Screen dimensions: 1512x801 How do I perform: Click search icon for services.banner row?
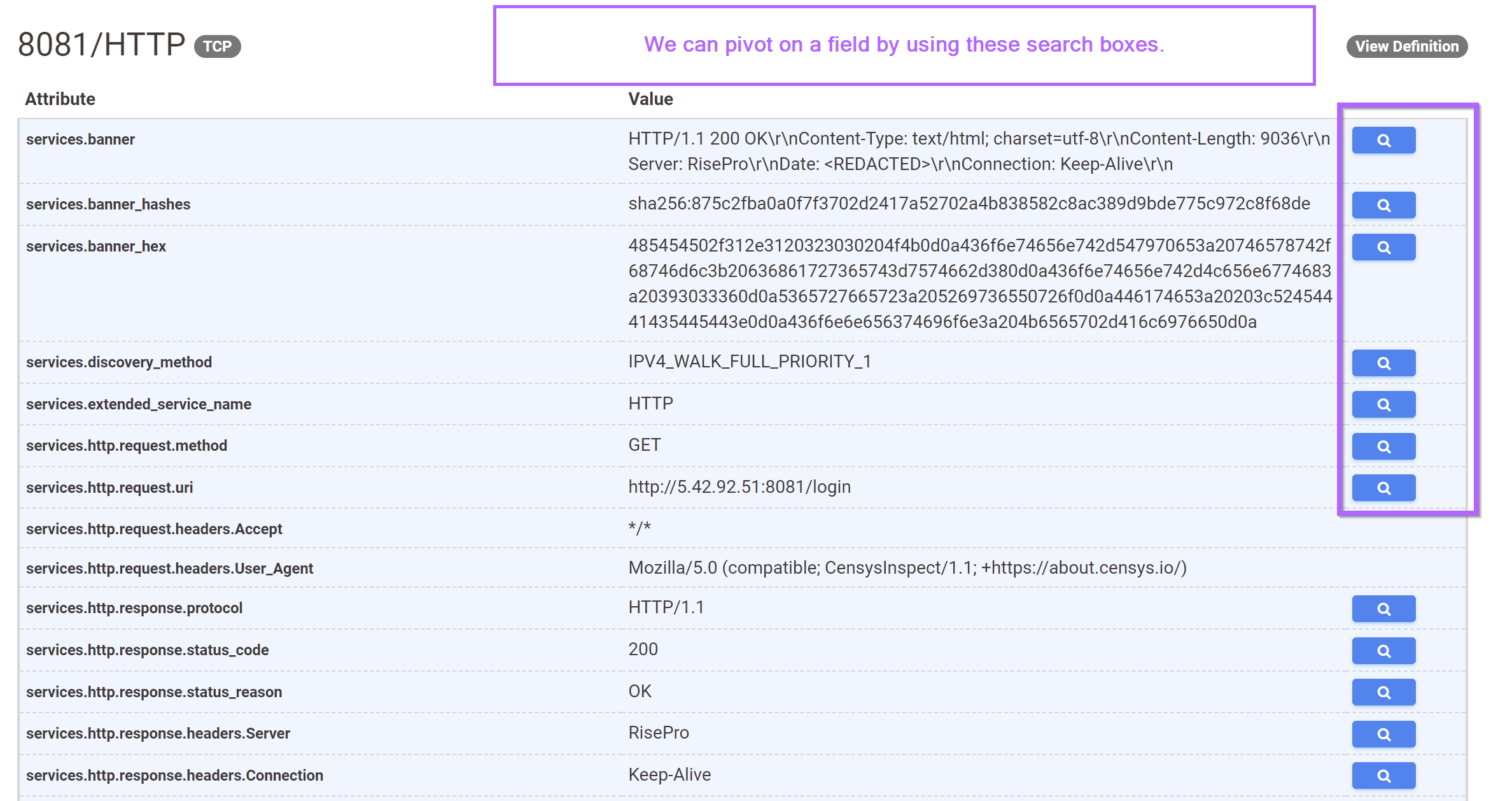(x=1383, y=140)
